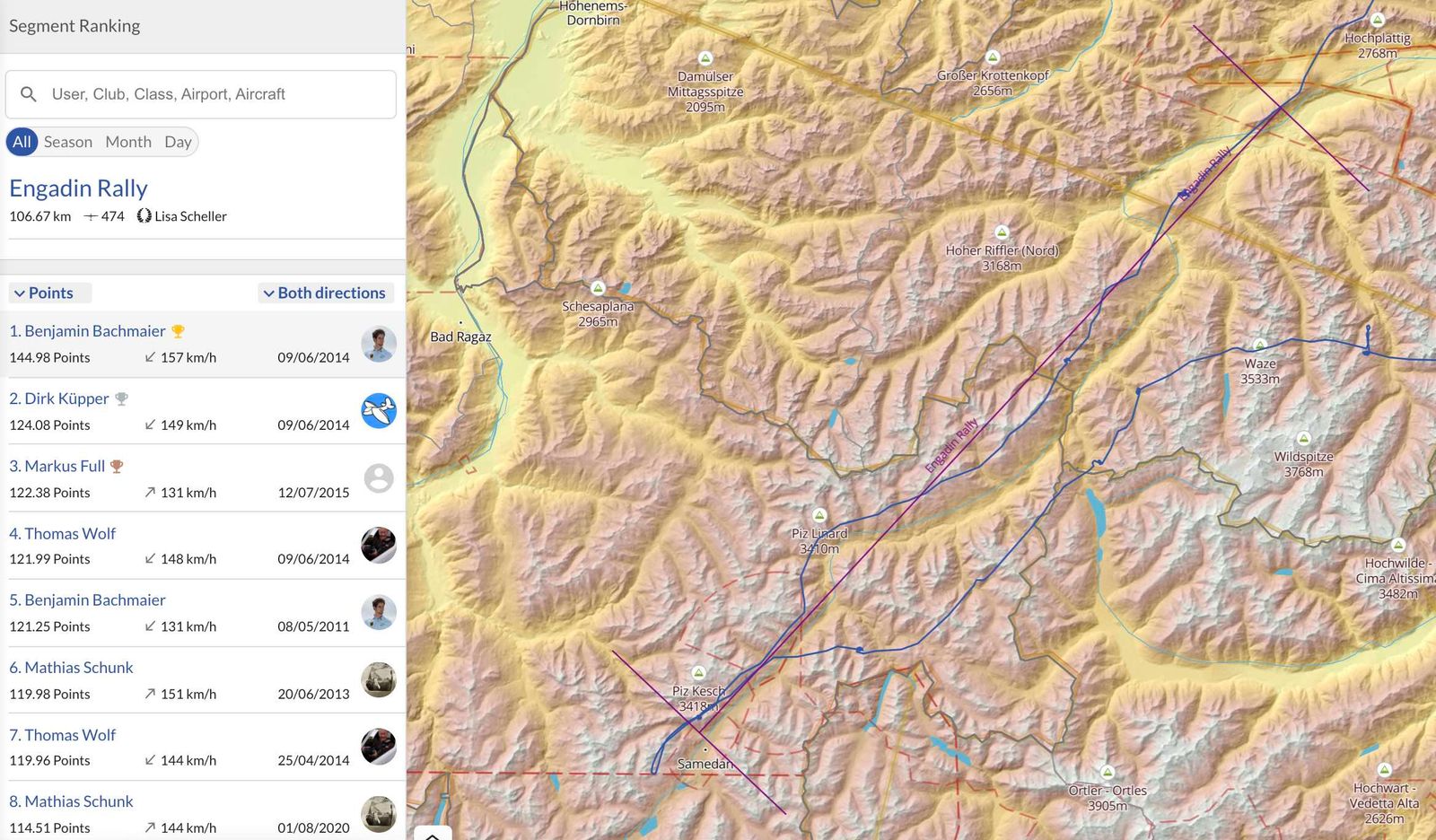Viewport: 1436px width, 840px height.
Task: Click the search magnifier icon
Action: click(x=29, y=94)
